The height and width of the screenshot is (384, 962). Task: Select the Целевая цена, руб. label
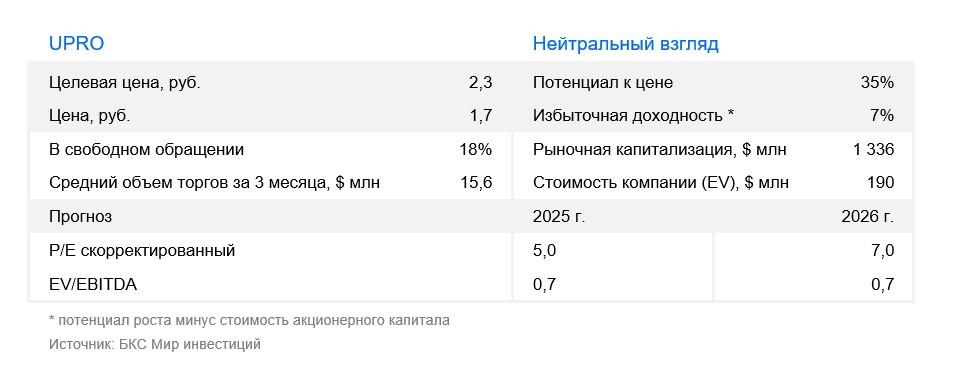[x=125, y=83]
